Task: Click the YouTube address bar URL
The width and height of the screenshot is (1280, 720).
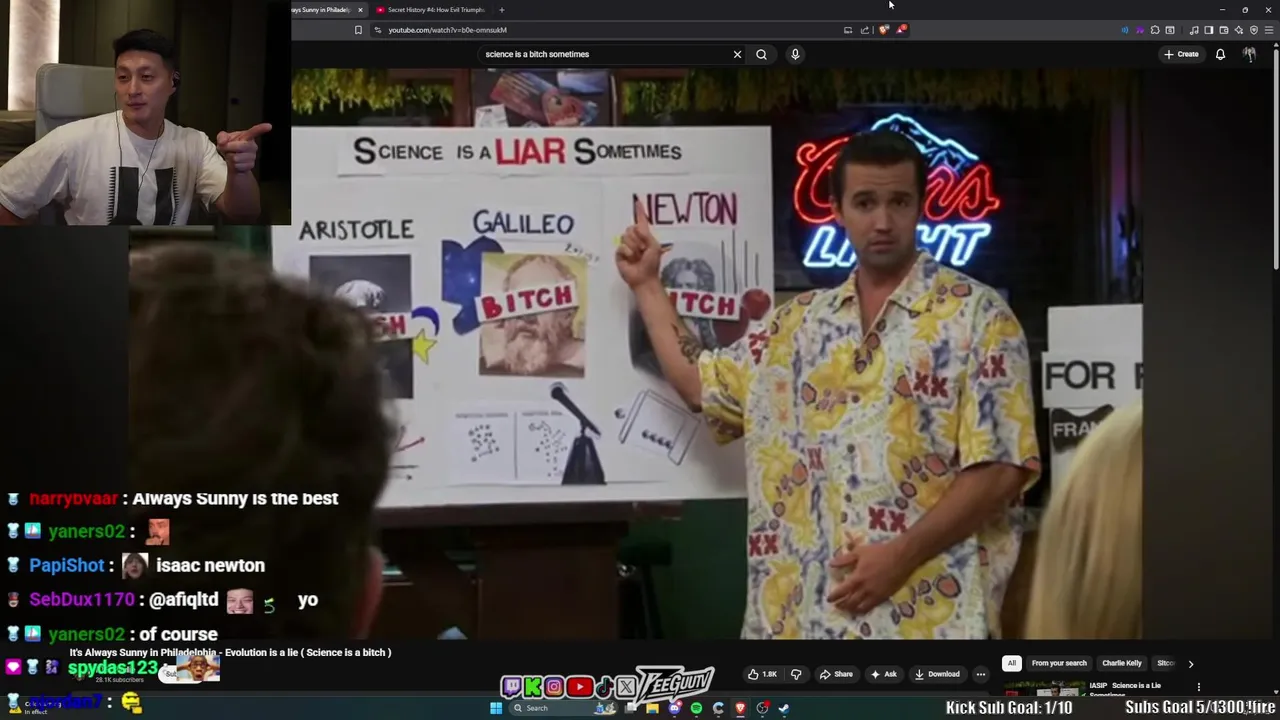Action: (x=447, y=30)
